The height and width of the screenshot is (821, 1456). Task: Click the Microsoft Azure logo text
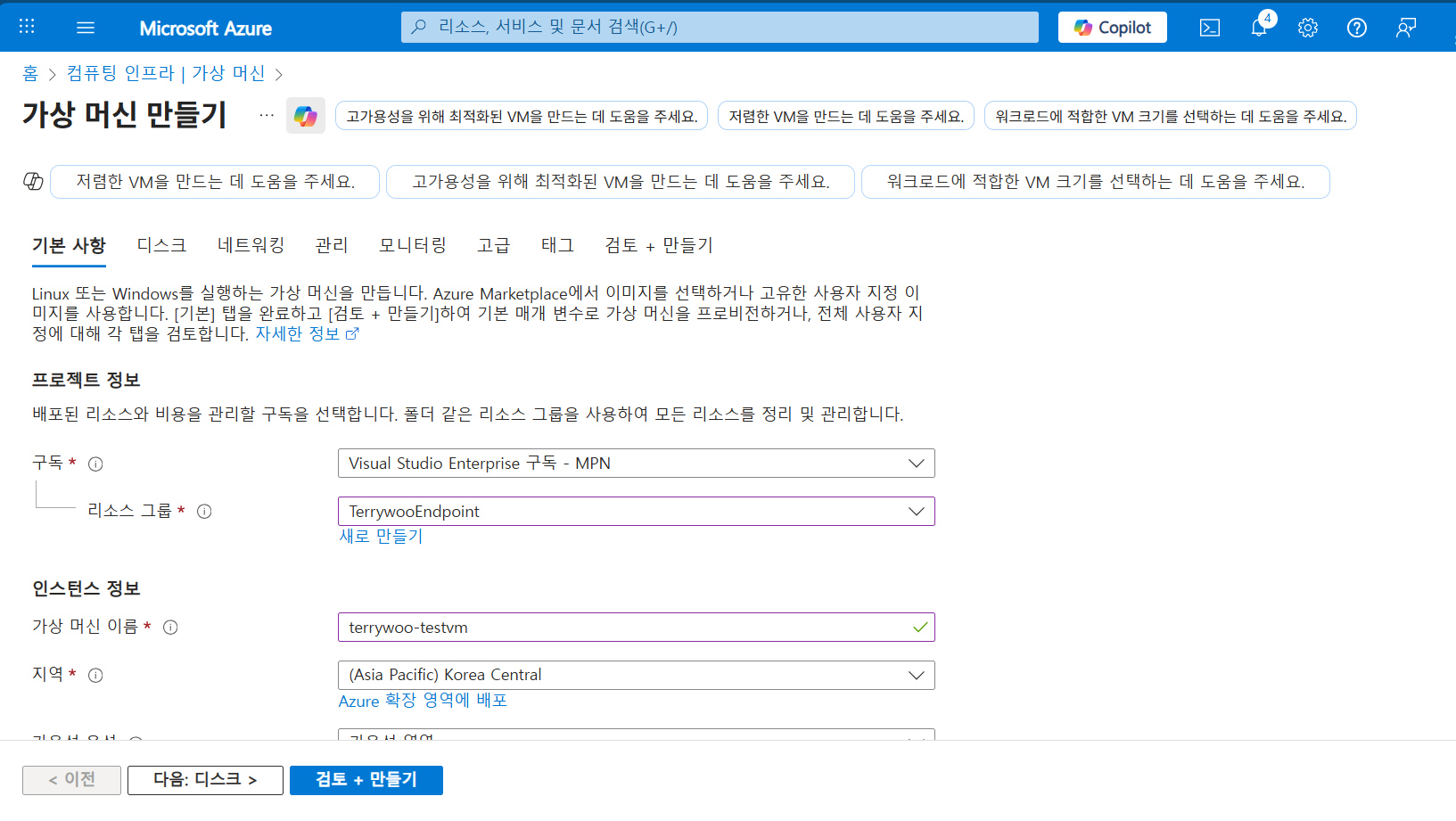[x=206, y=28]
